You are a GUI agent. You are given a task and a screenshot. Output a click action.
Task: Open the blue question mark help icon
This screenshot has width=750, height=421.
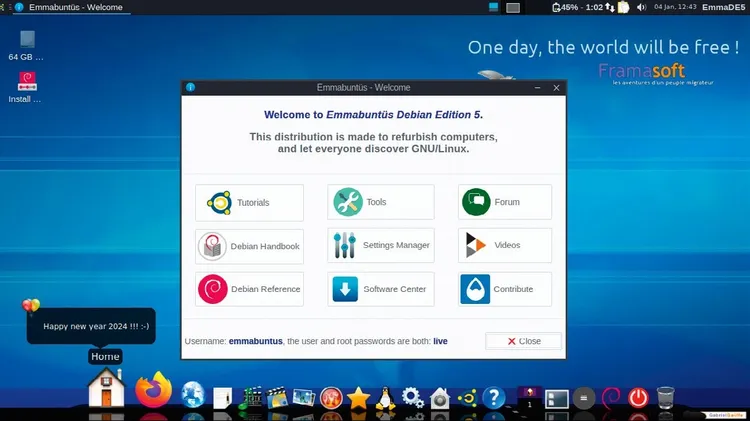(x=494, y=398)
